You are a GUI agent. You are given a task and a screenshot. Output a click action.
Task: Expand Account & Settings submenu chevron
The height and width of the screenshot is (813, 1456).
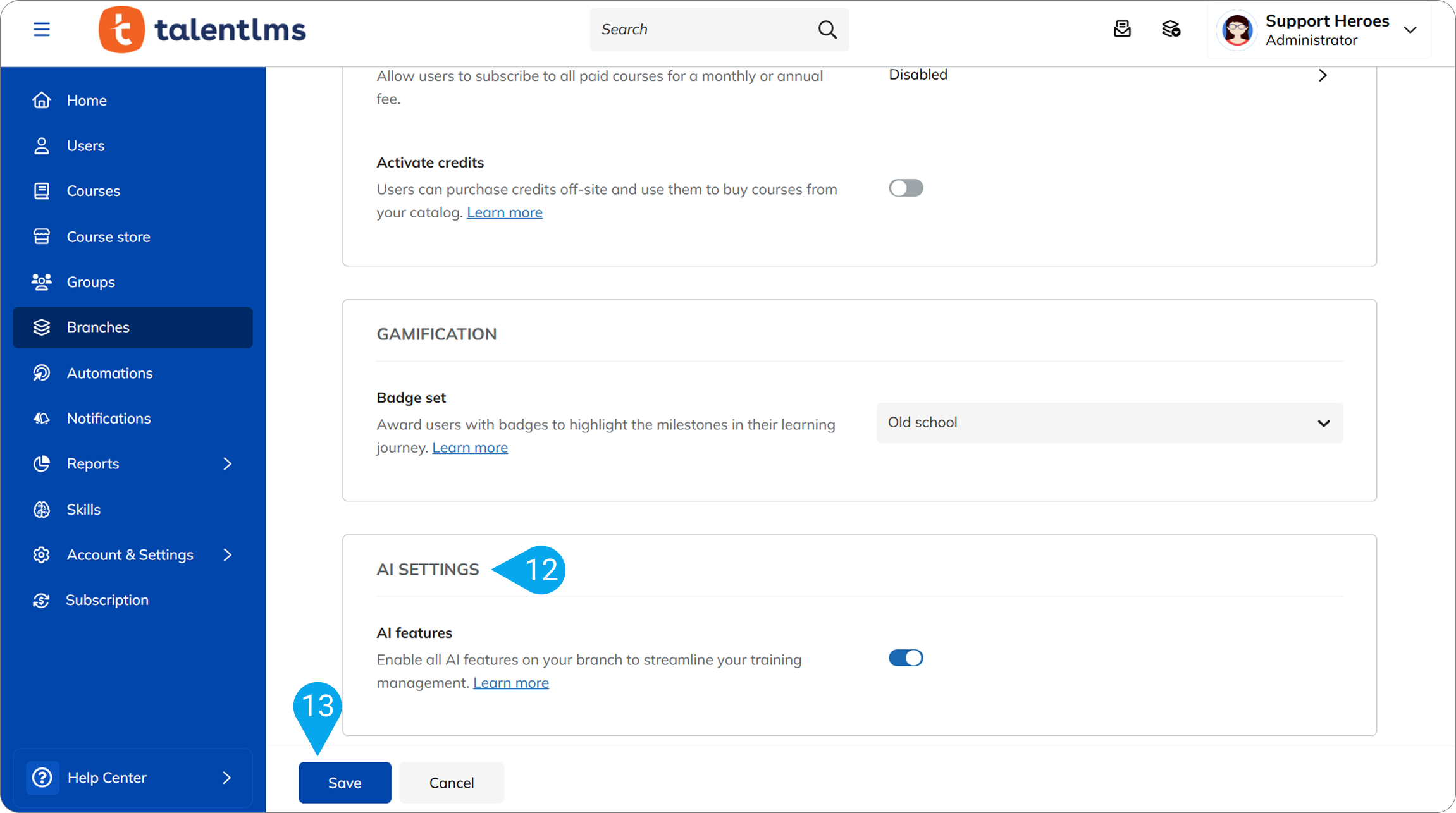(228, 555)
